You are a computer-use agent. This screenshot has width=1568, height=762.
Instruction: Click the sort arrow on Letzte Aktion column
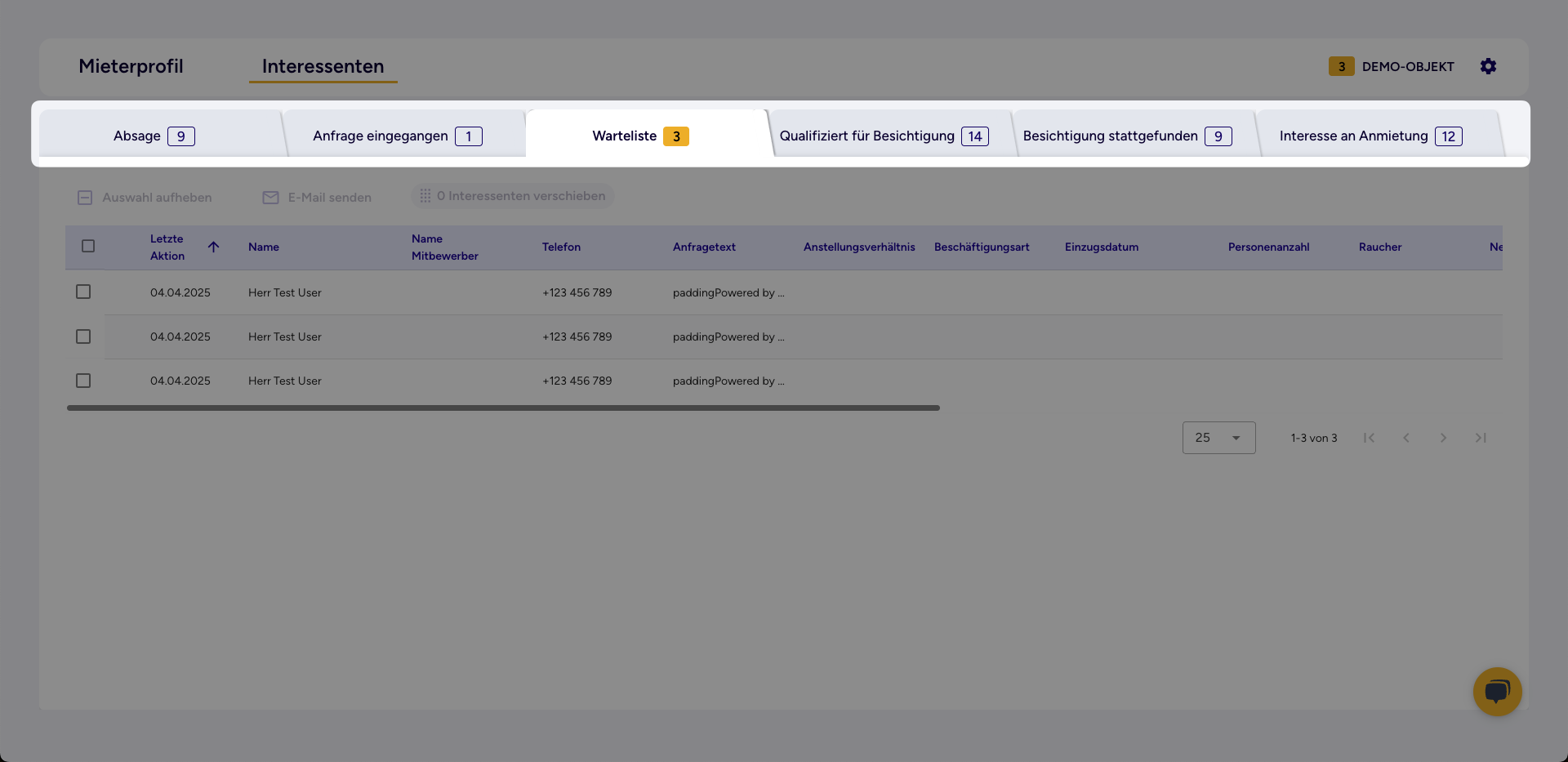[213, 247]
